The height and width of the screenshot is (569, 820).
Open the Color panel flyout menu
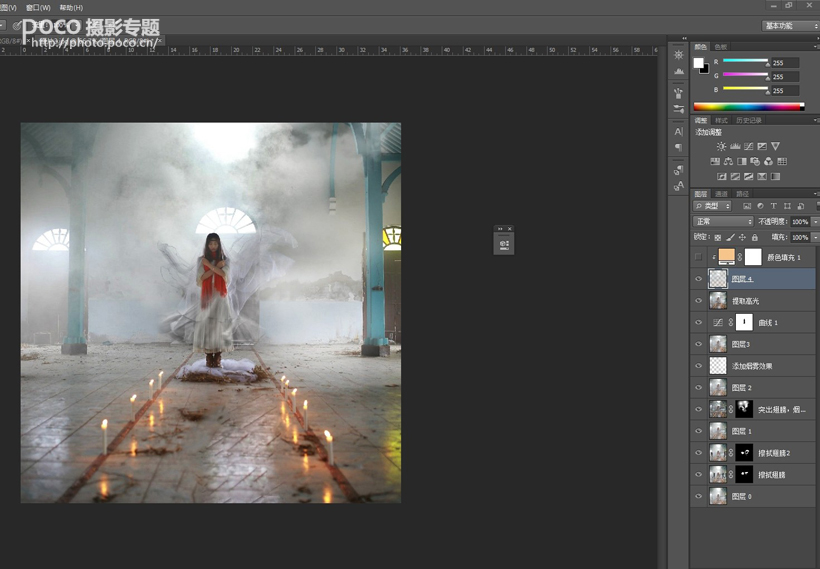coord(816,47)
